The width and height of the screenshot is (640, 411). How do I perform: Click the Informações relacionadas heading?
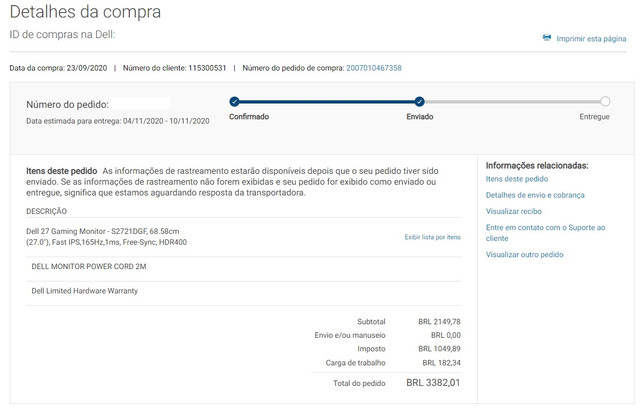[537, 166]
